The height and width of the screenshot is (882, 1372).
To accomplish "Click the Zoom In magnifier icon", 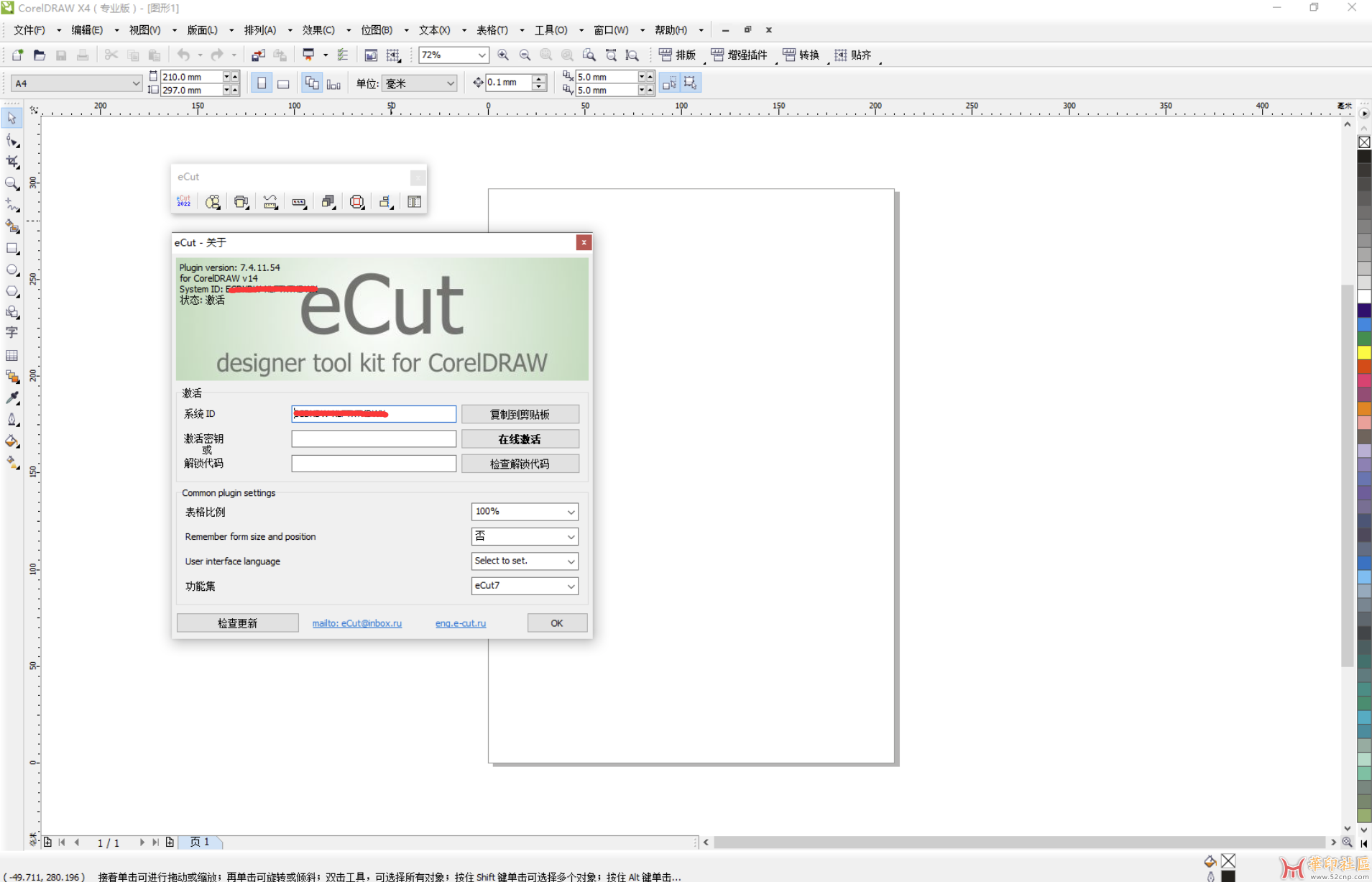I will pos(503,55).
